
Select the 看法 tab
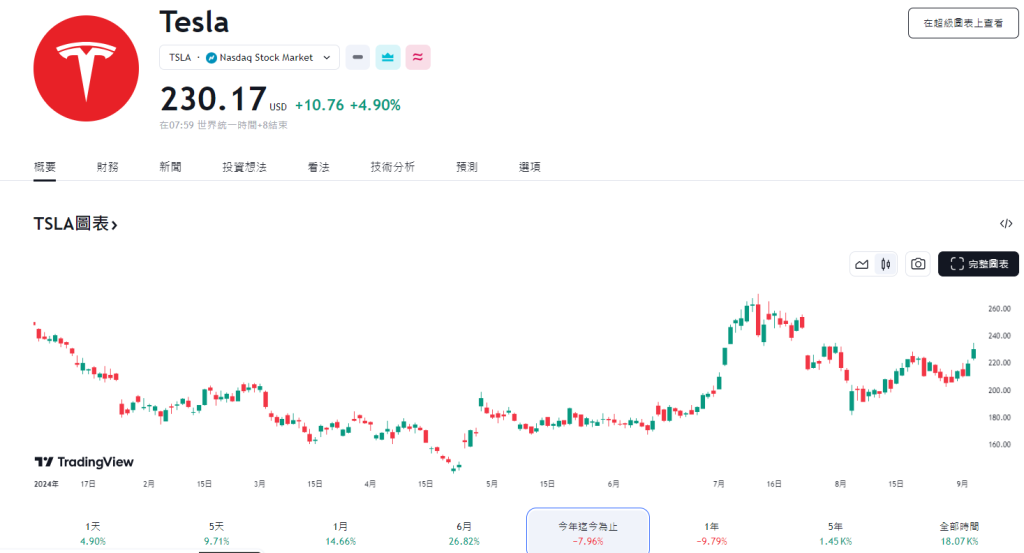[319, 167]
